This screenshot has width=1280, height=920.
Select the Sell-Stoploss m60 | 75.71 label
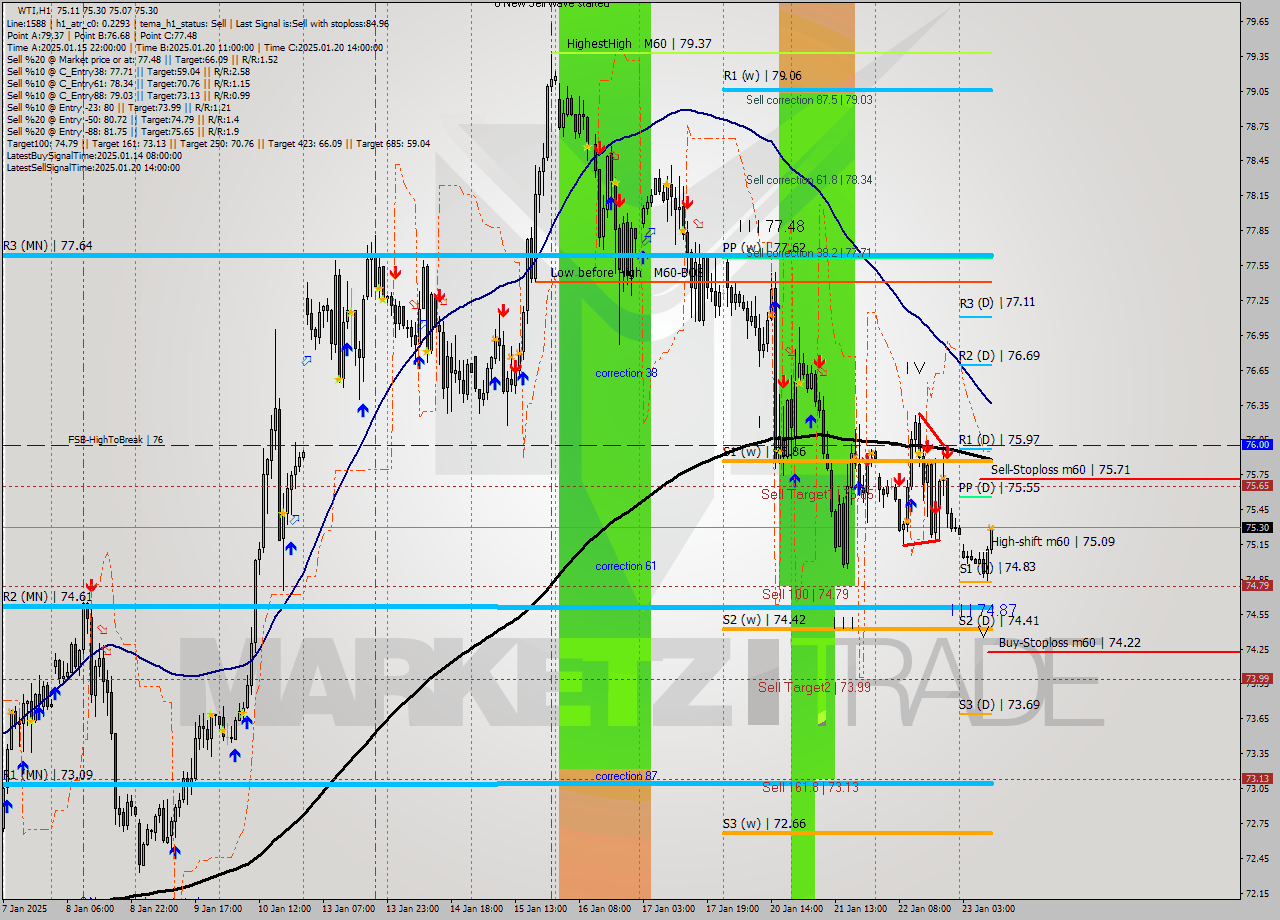(x=1061, y=469)
